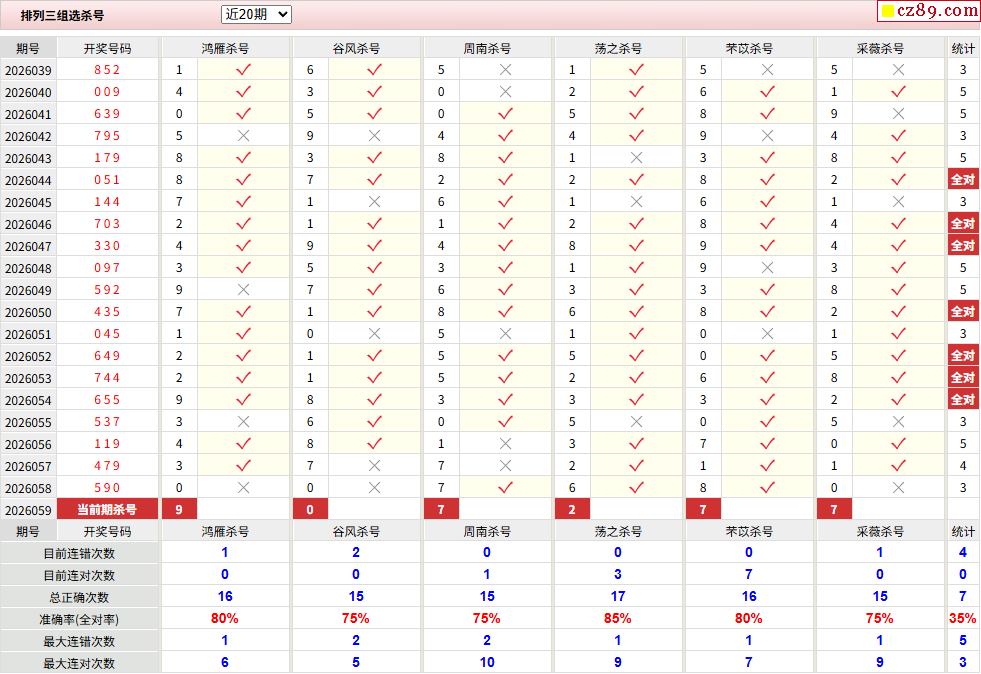Click the yellow square beside cz89.com
The width and height of the screenshot is (981, 674).
point(887,12)
